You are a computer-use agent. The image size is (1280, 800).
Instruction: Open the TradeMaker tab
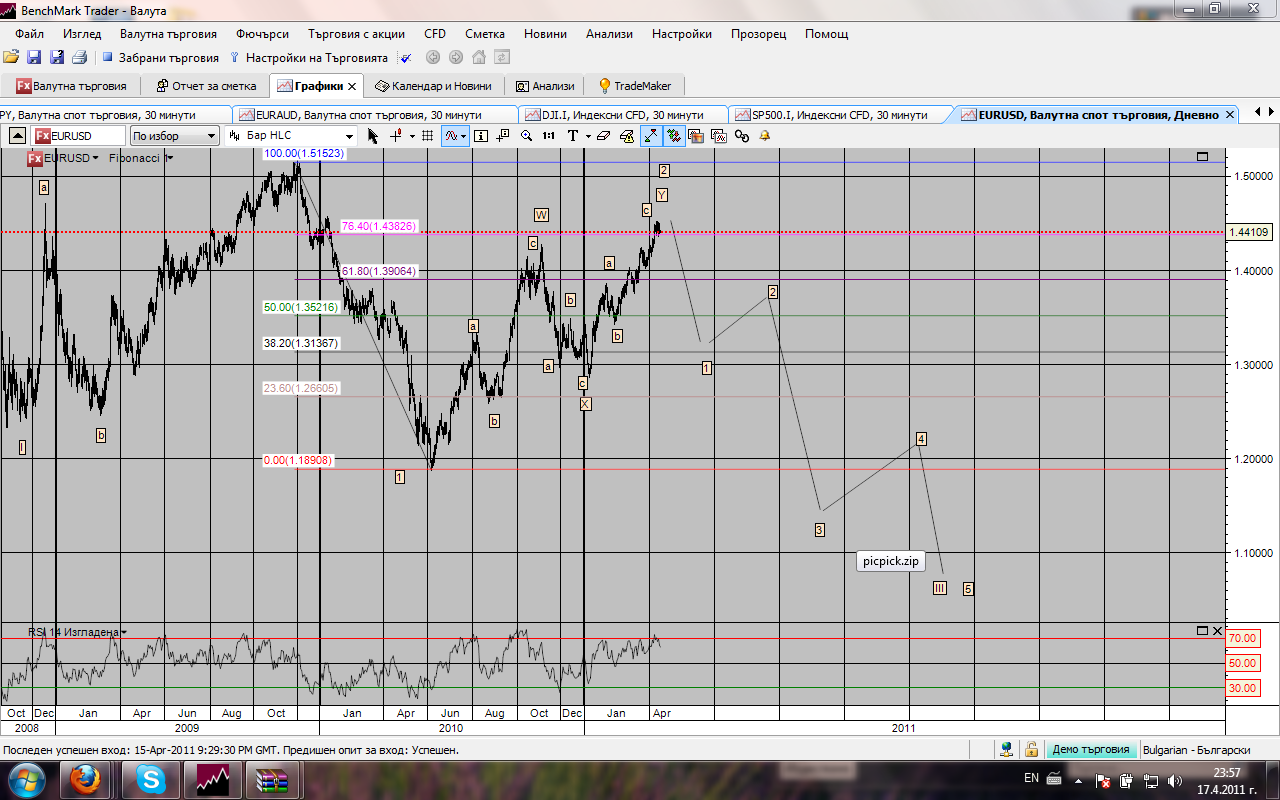[635, 86]
